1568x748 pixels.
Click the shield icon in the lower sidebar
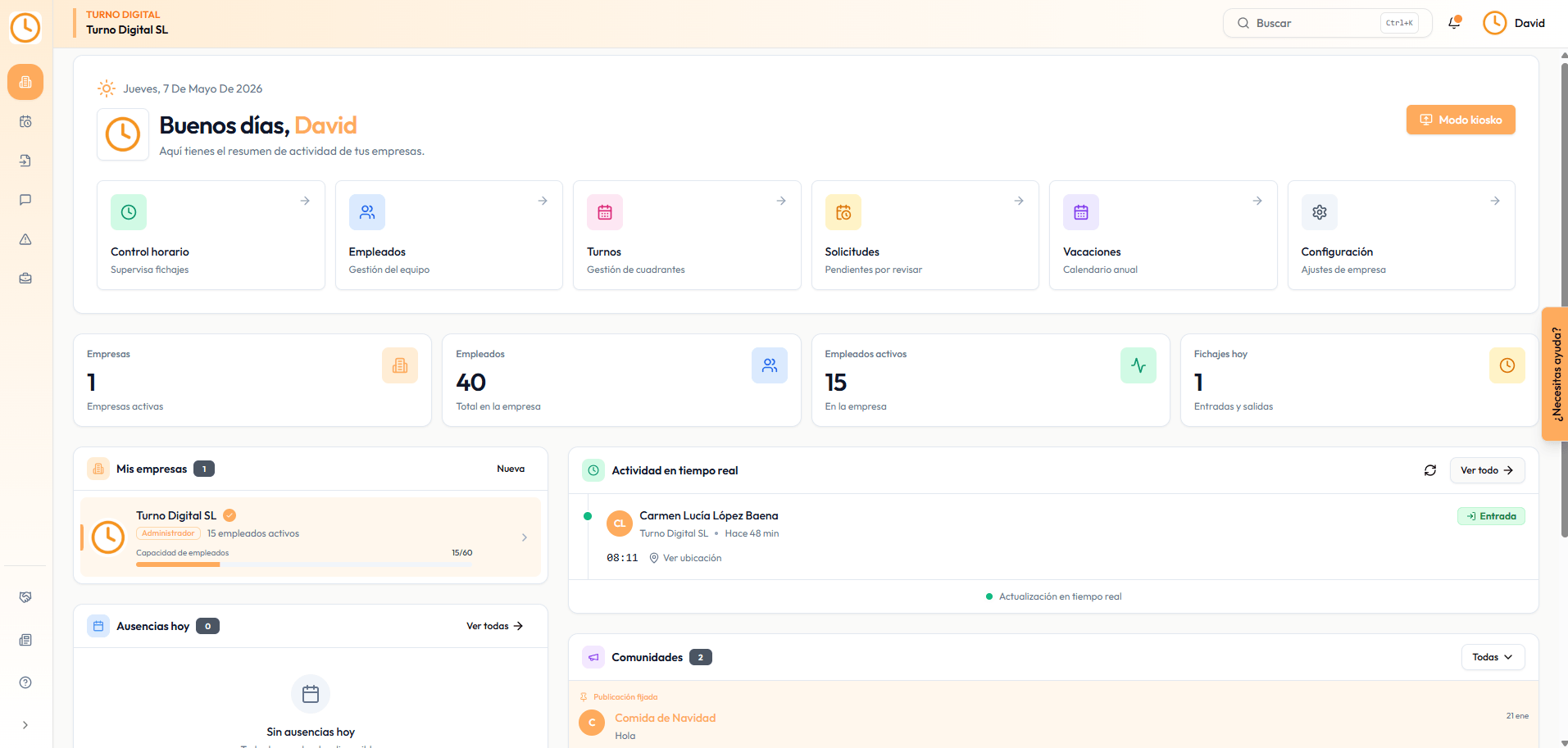[25, 597]
